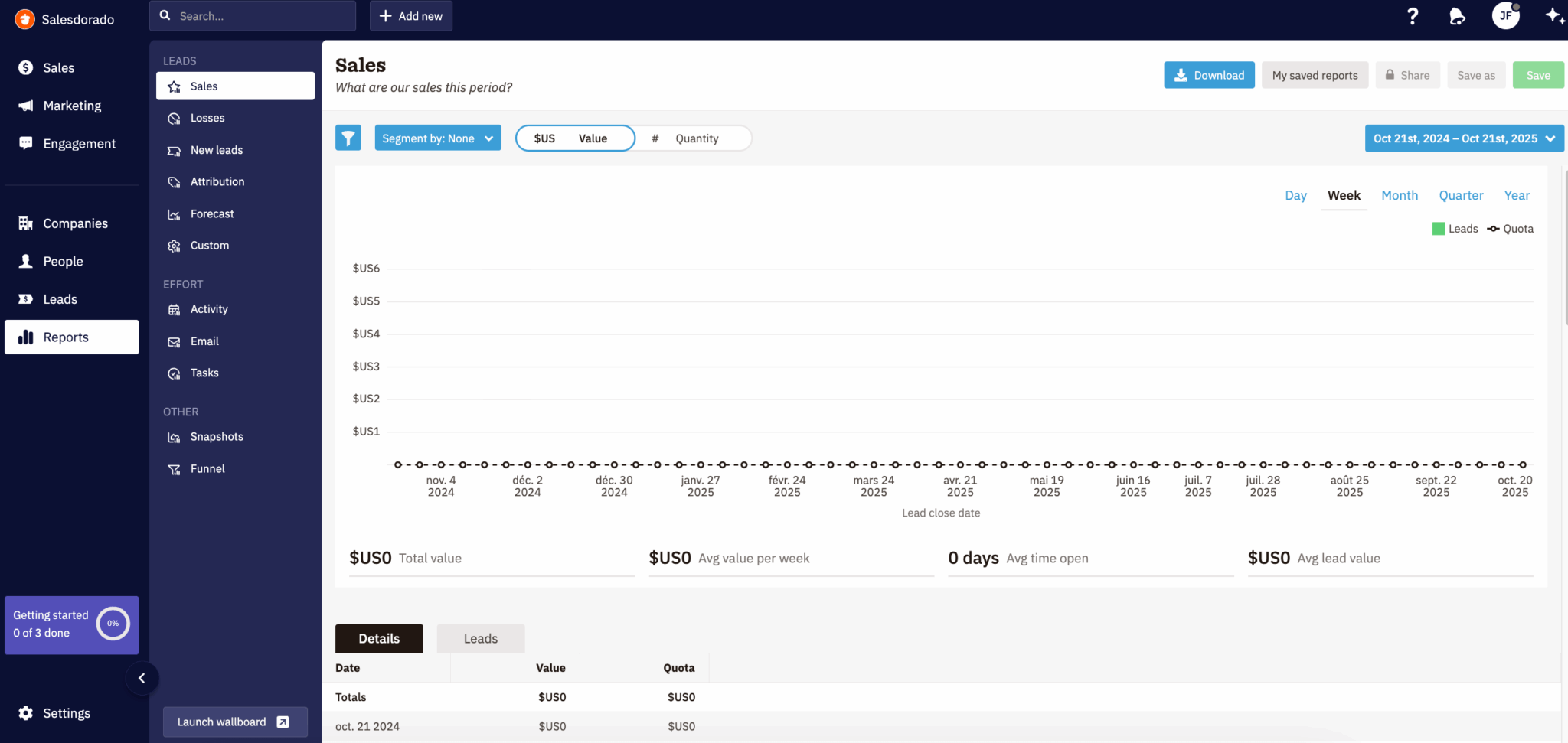Switch to the Leads table tab

(x=481, y=639)
